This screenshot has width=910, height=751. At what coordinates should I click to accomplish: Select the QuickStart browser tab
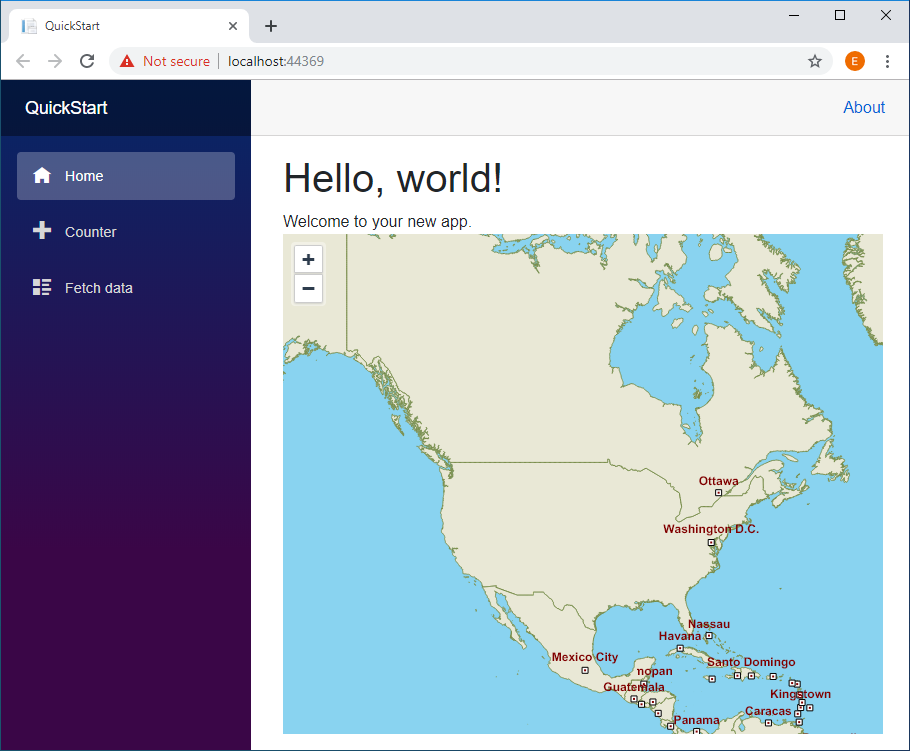click(129, 26)
